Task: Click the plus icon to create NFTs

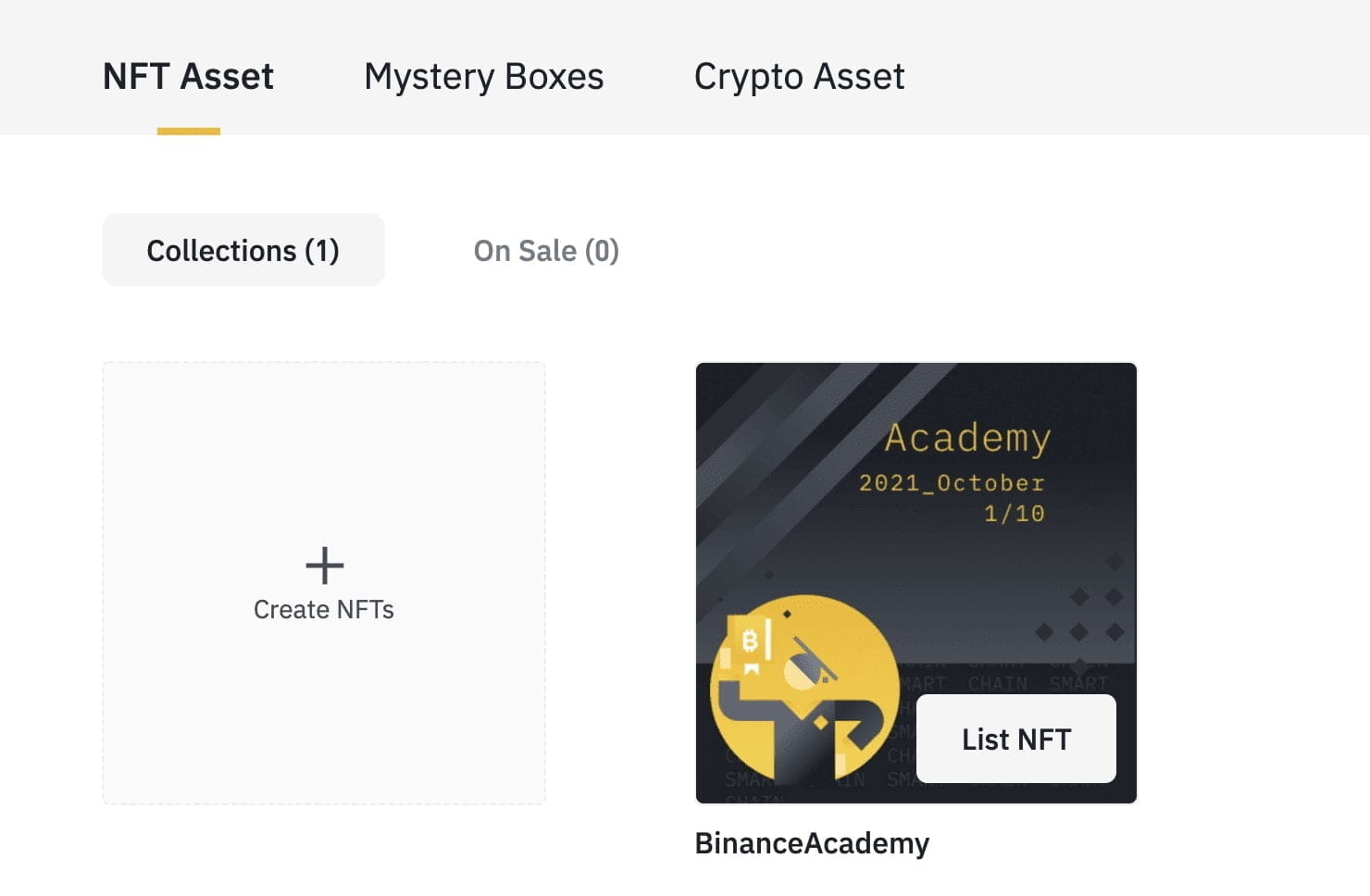Action: (324, 565)
